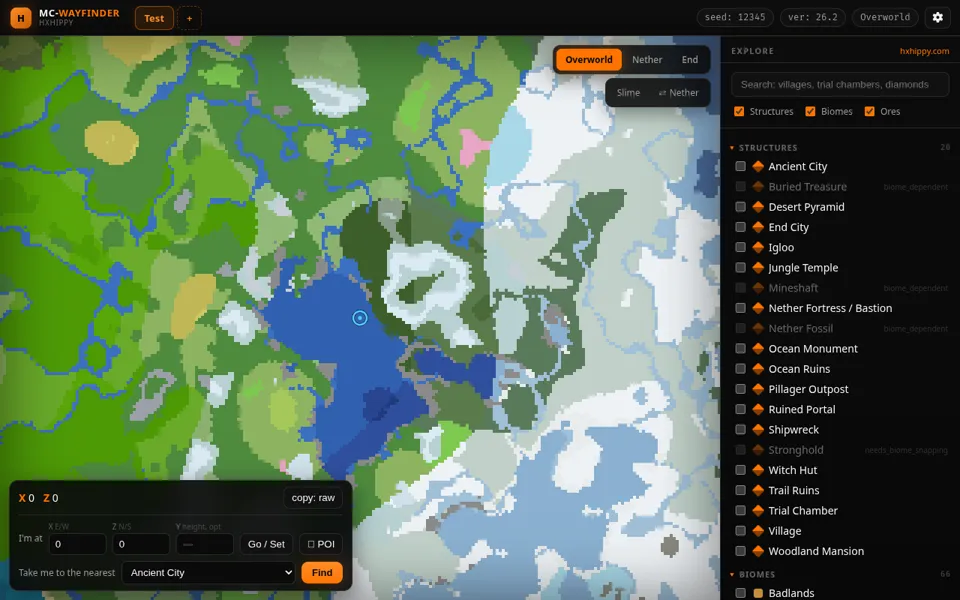
Task: Toggle the Biomes filter checkbox
Action: click(x=810, y=111)
